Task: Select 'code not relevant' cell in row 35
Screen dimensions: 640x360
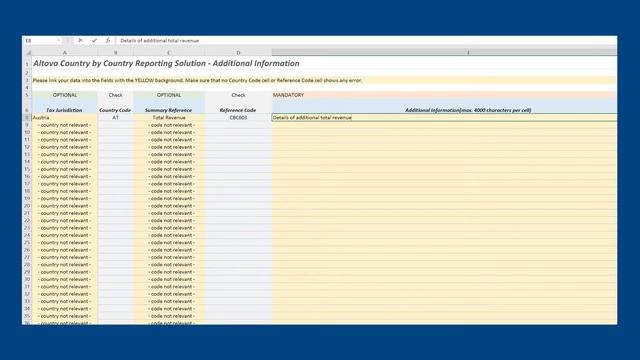Action: pyautogui.click(x=169, y=316)
